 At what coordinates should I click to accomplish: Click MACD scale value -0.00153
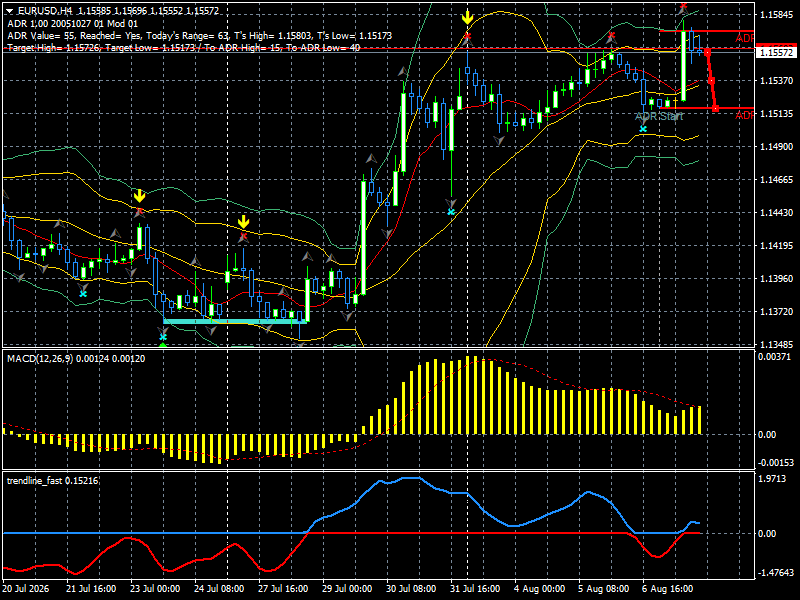[x=776, y=463]
